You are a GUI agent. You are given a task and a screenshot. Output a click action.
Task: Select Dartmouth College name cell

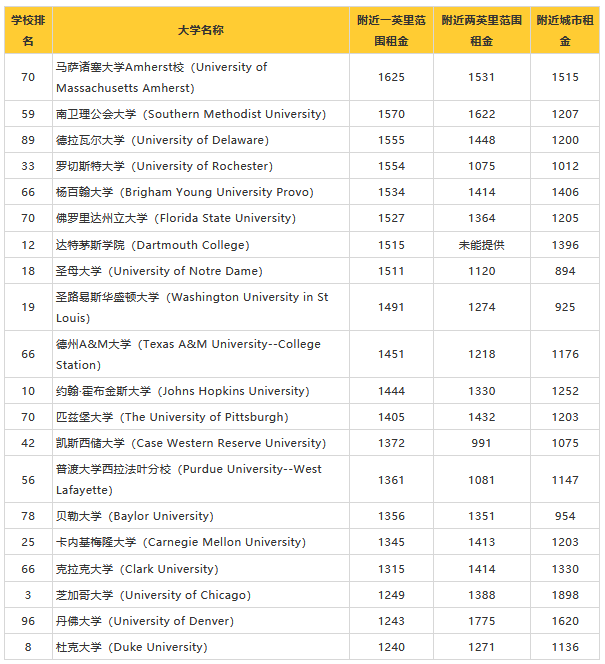click(201, 245)
